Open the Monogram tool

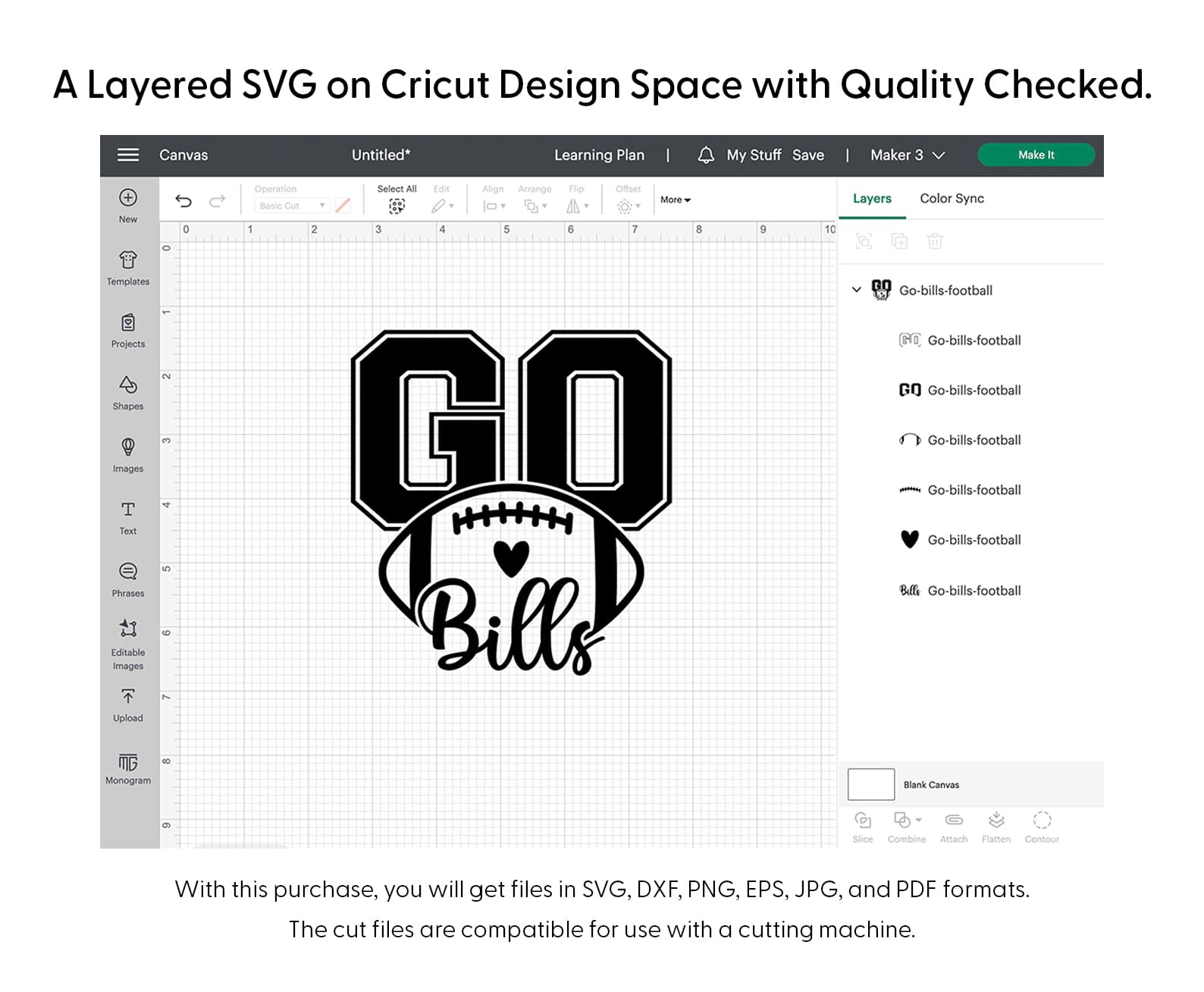point(128,768)
